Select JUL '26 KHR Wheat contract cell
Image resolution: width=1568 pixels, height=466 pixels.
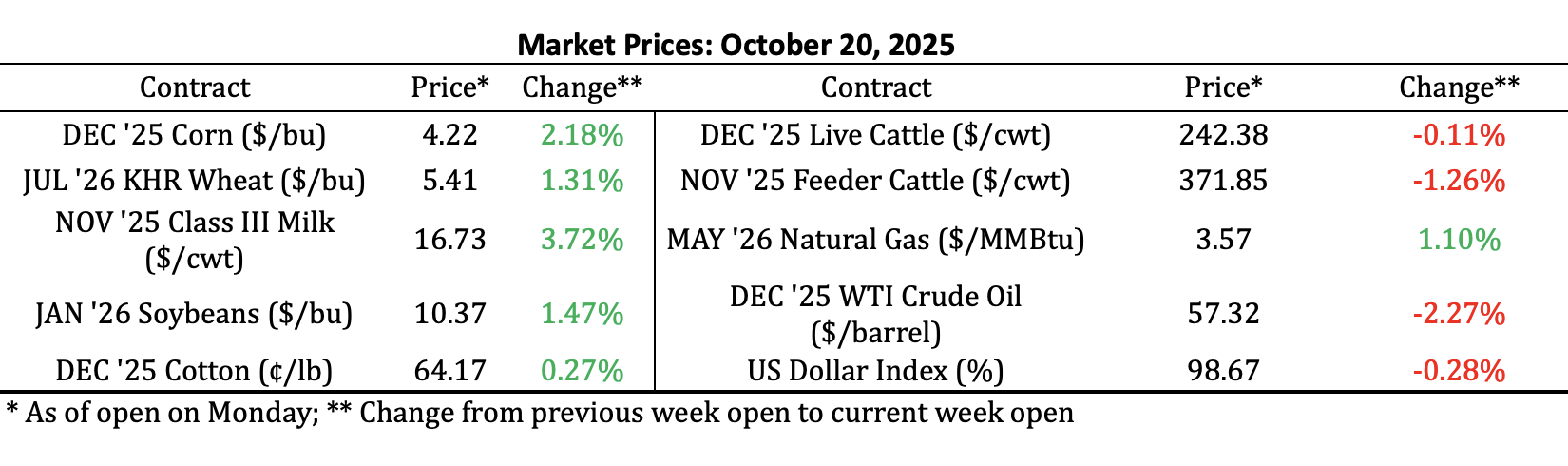(x=194, y=181)
